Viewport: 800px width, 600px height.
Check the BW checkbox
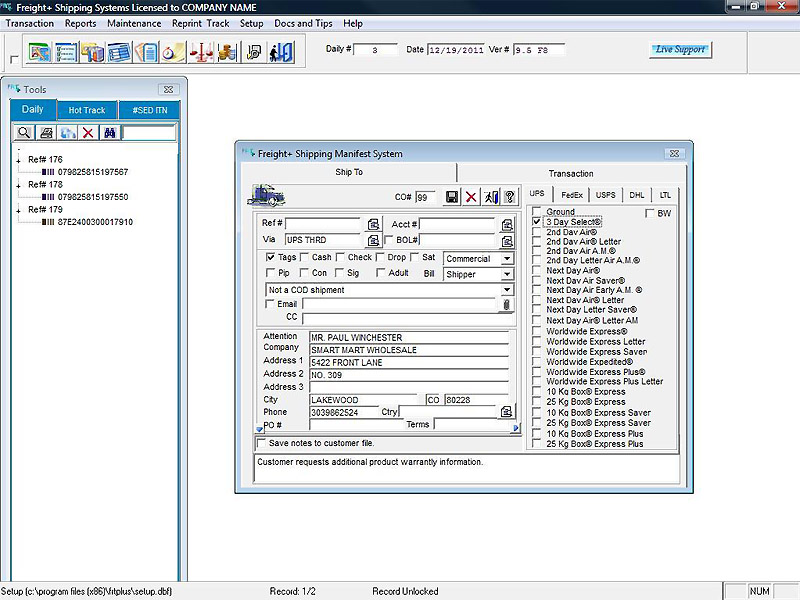pos(649,213)
